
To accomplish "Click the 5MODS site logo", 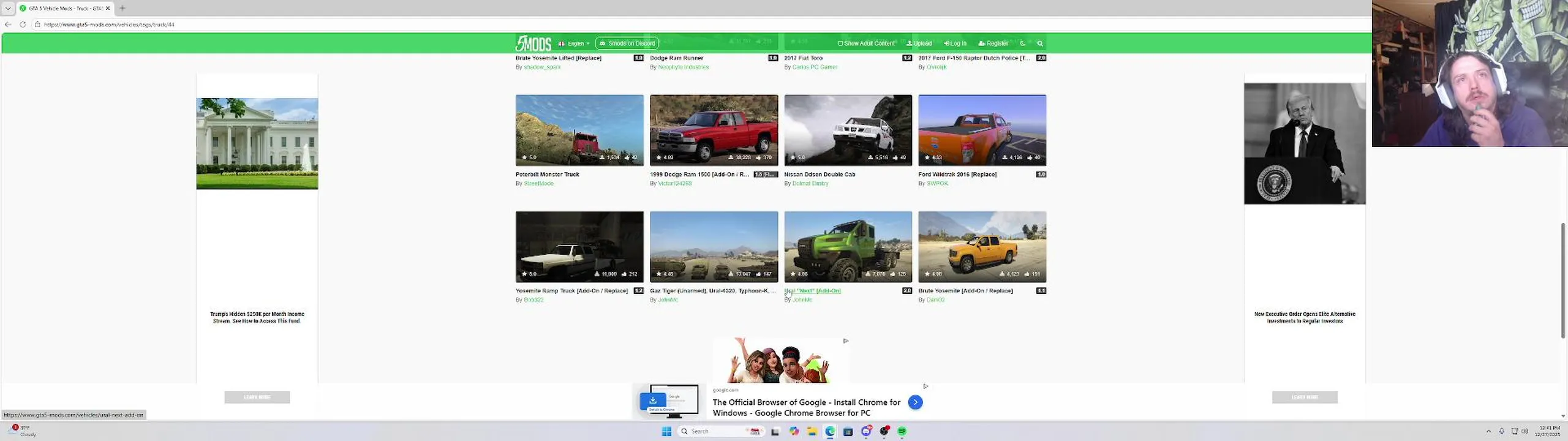I will (x=533, y=43).
